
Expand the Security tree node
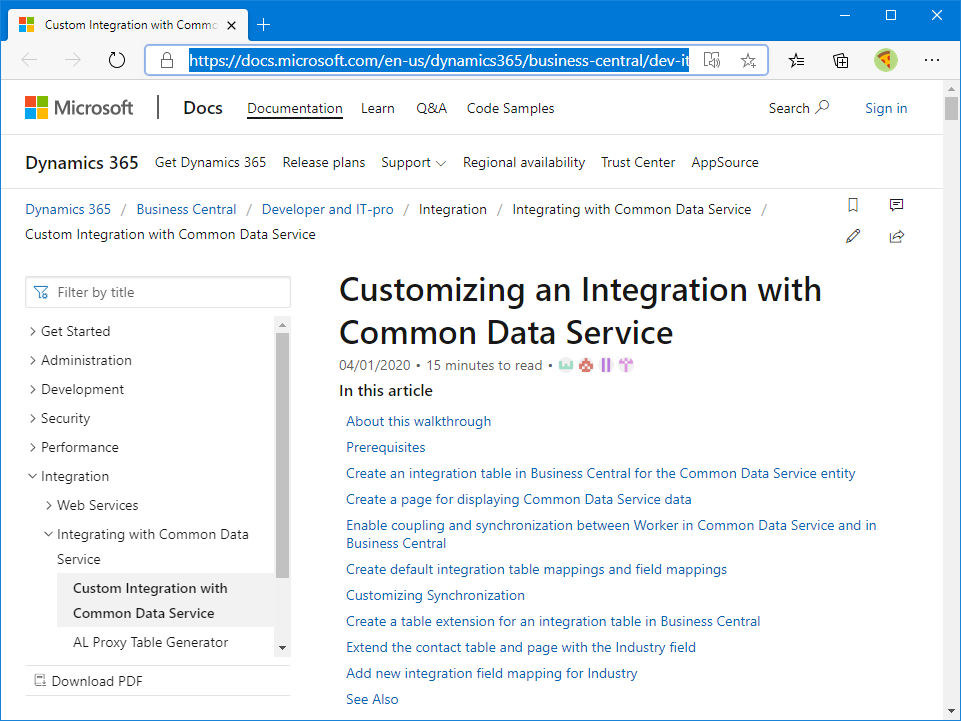32,418
